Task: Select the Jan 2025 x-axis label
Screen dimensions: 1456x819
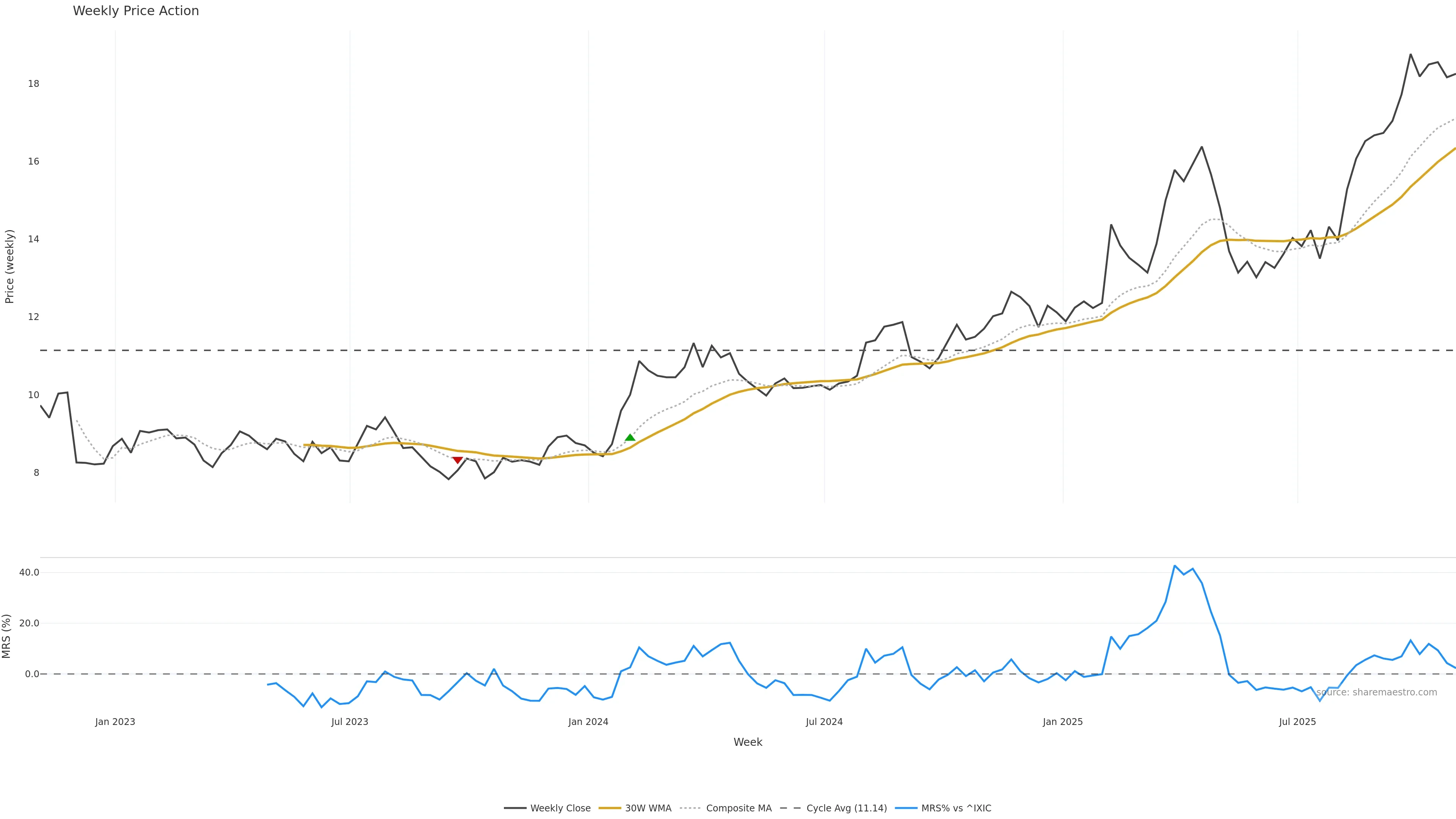Action: coord(1062,722)
